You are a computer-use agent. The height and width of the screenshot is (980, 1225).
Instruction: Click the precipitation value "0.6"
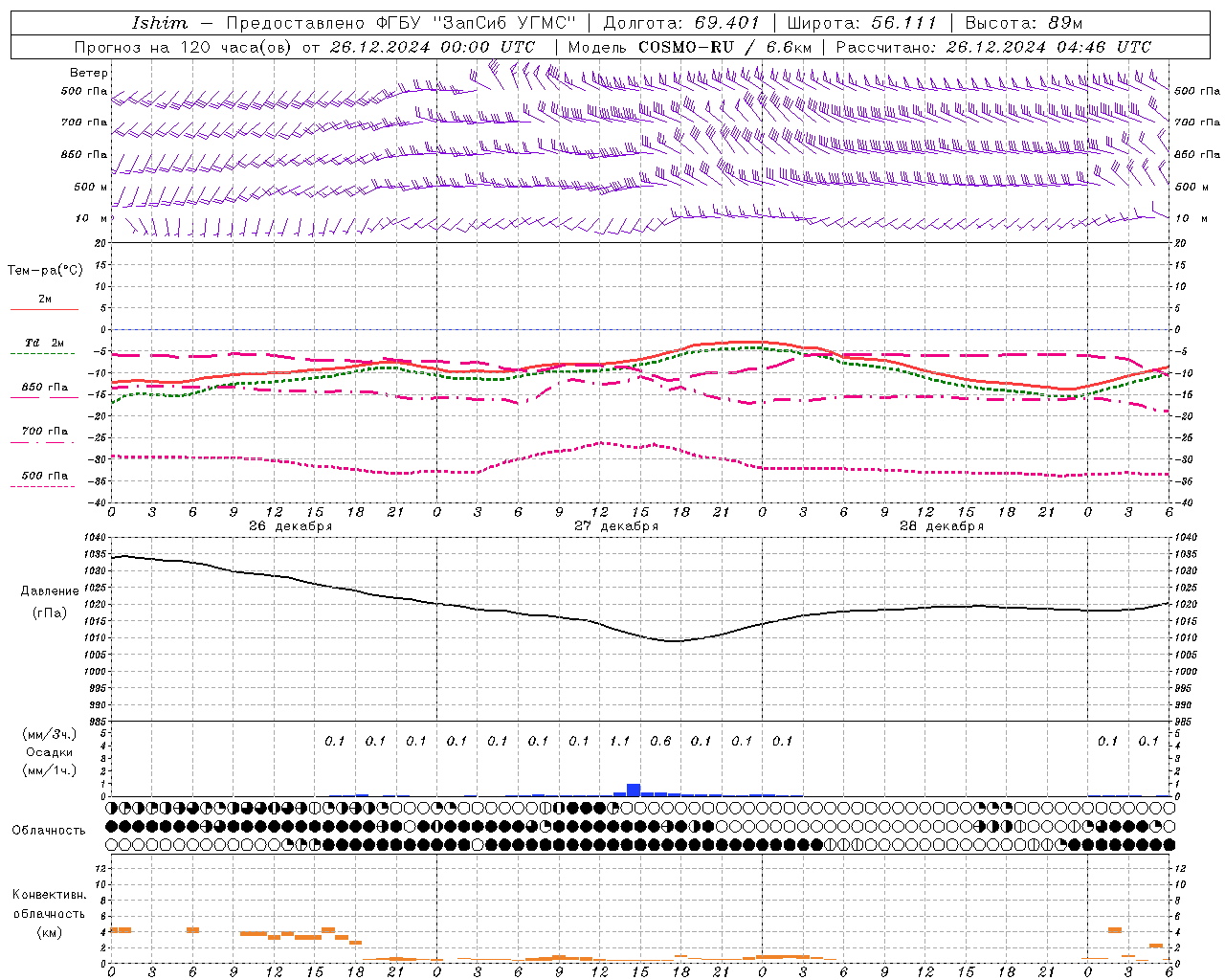tap(660, 741)
